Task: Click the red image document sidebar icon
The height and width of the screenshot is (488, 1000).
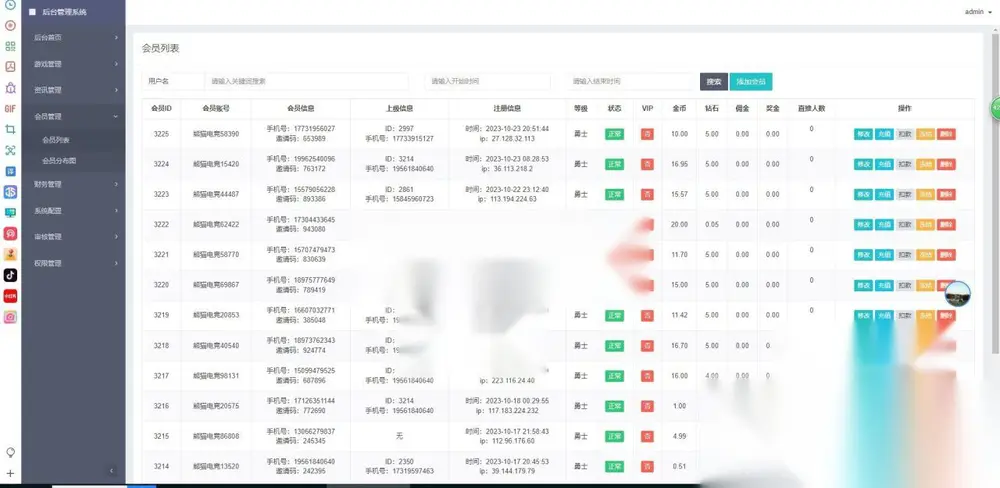Action: click(10, 66)
